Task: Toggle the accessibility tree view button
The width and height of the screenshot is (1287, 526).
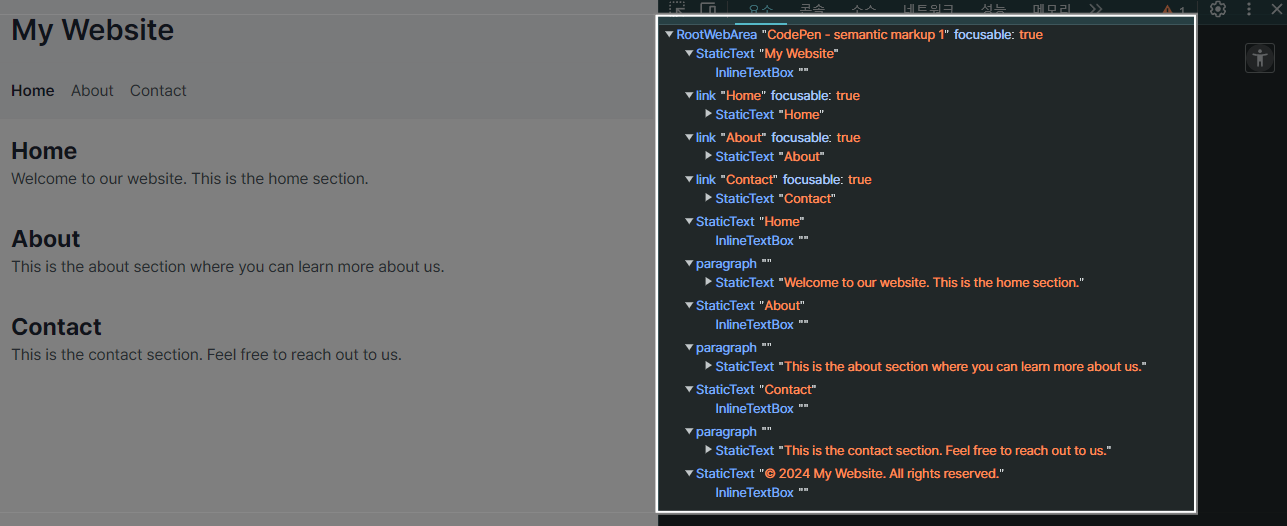Action: point(1259,57)
